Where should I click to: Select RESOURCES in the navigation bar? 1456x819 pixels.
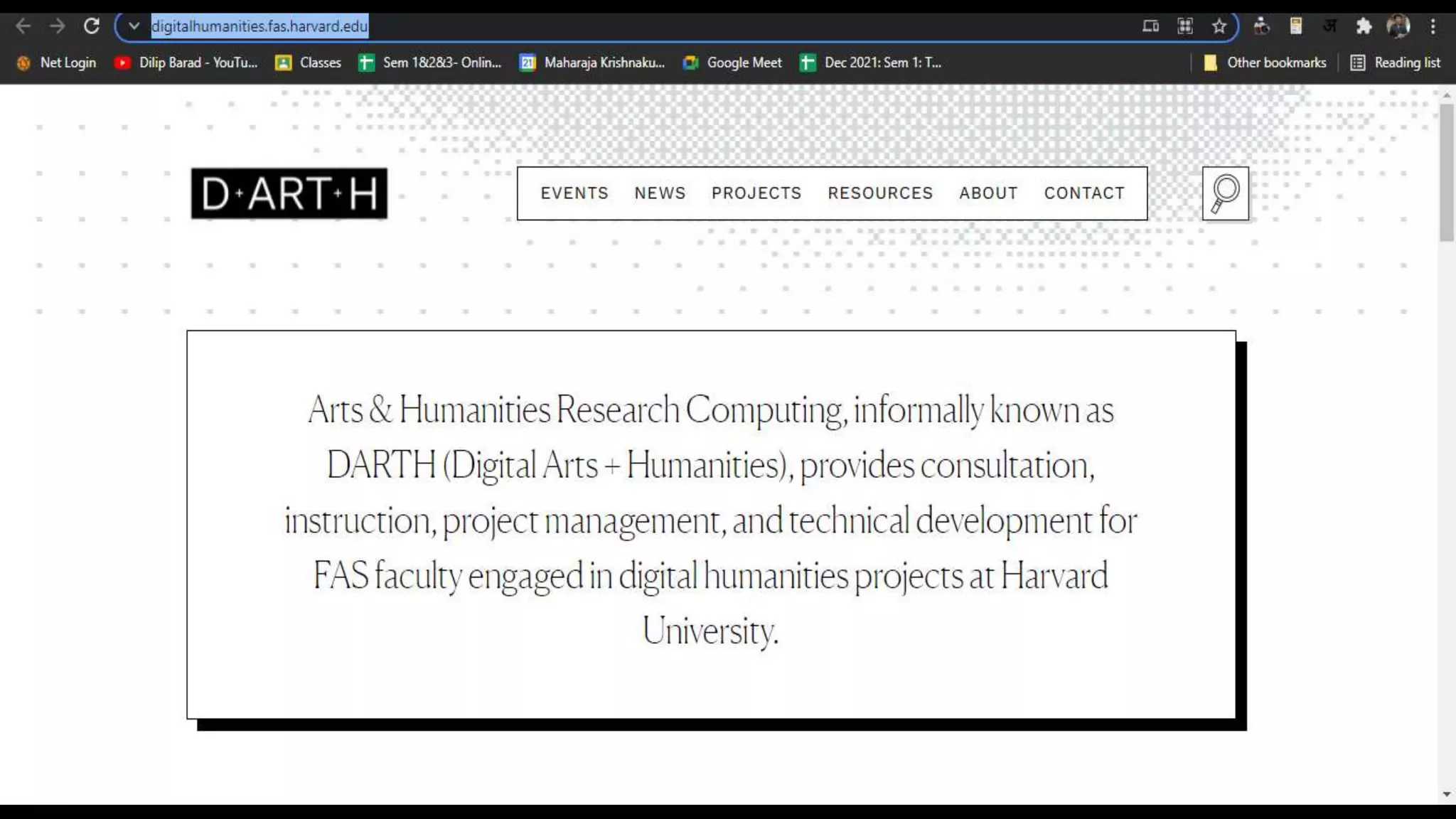point(880,193)
